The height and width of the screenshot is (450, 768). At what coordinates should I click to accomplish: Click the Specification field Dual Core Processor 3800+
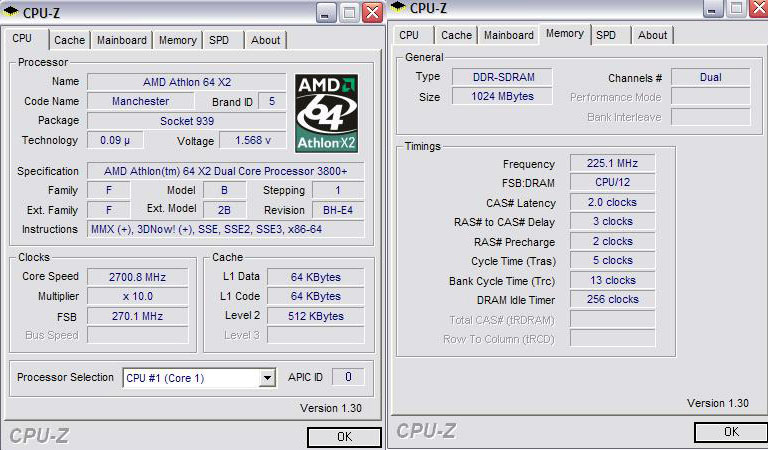[225, 171]
